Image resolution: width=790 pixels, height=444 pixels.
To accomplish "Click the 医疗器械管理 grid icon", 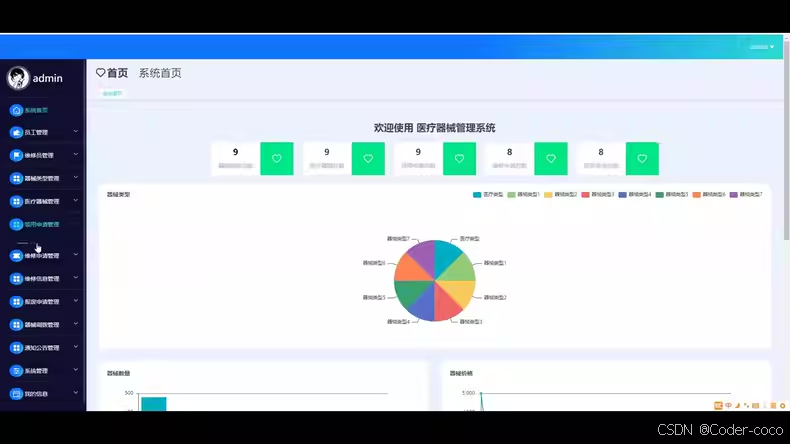I will [16, 202].
